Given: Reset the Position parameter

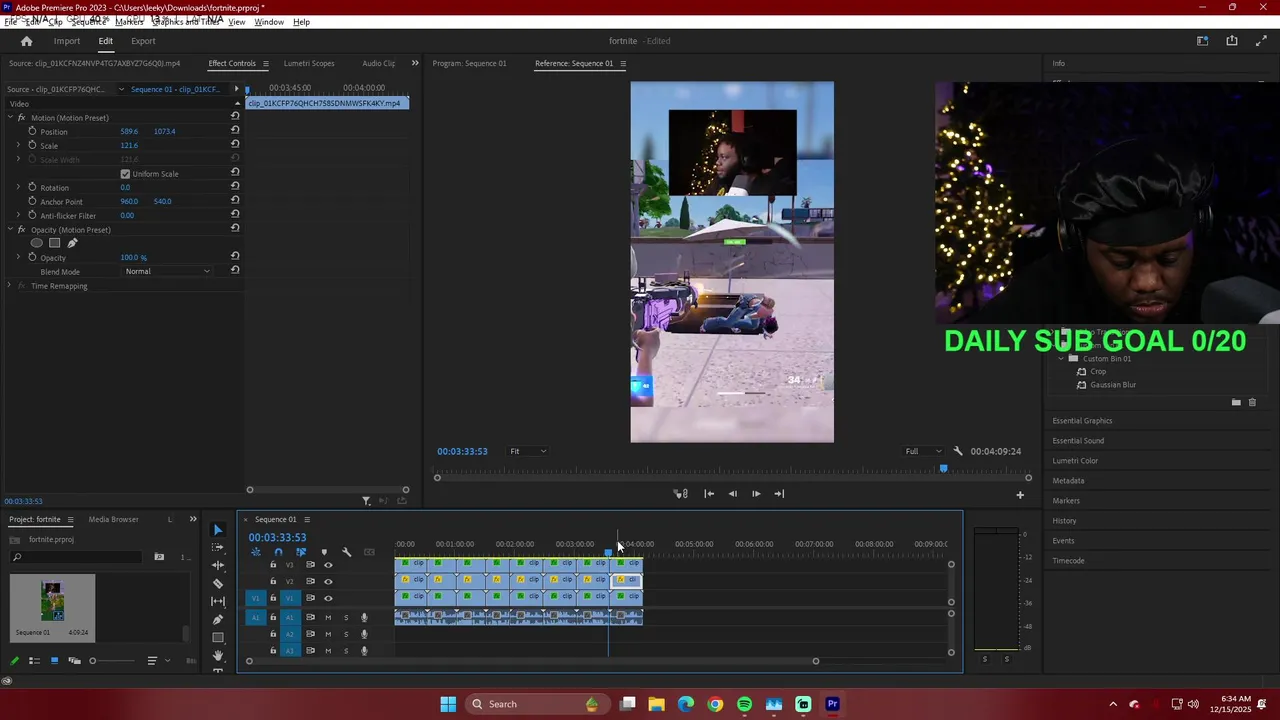Looking at the screenshot, I should [235, 131].
